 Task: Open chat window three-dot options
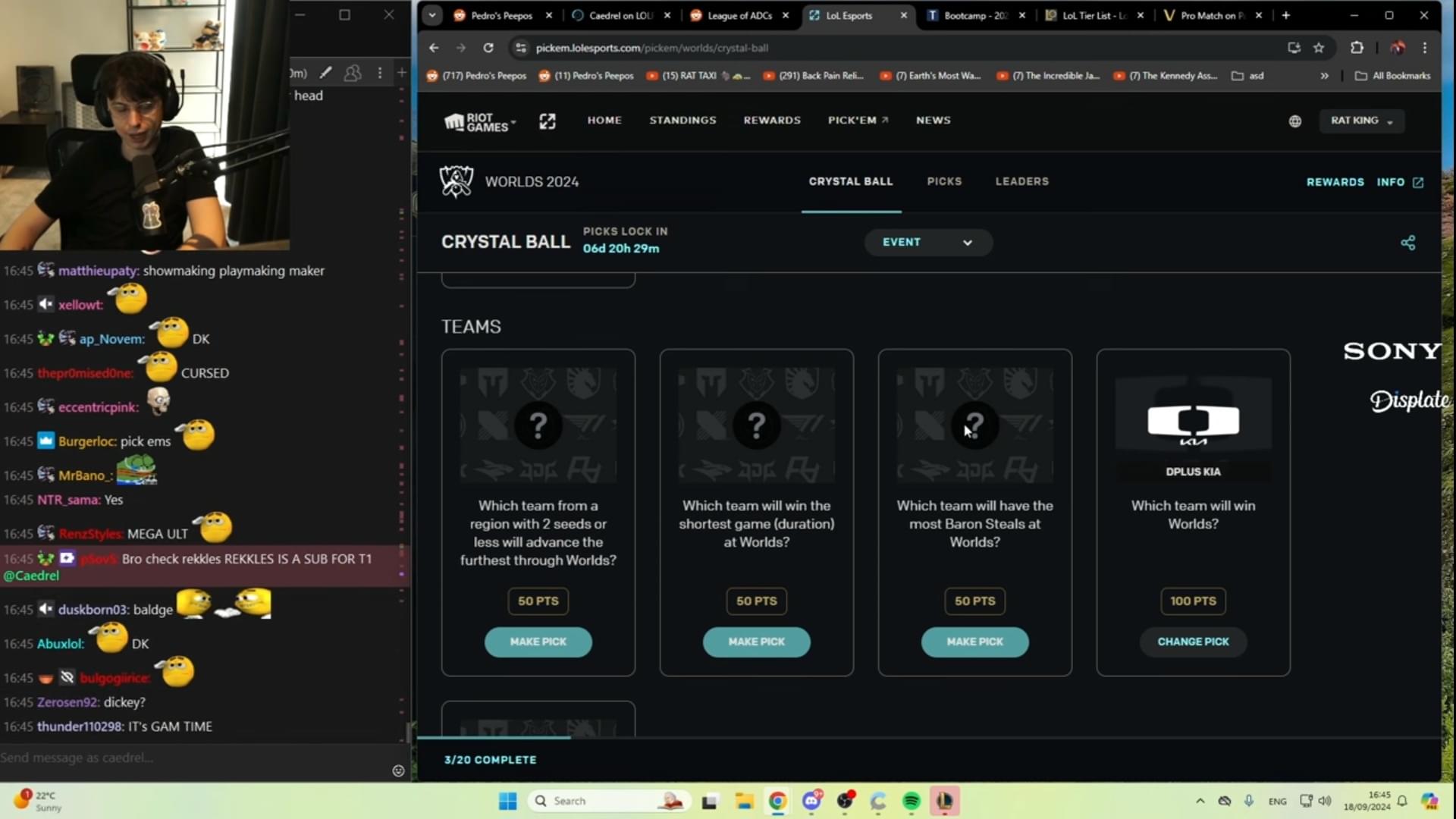click(380, 73)
